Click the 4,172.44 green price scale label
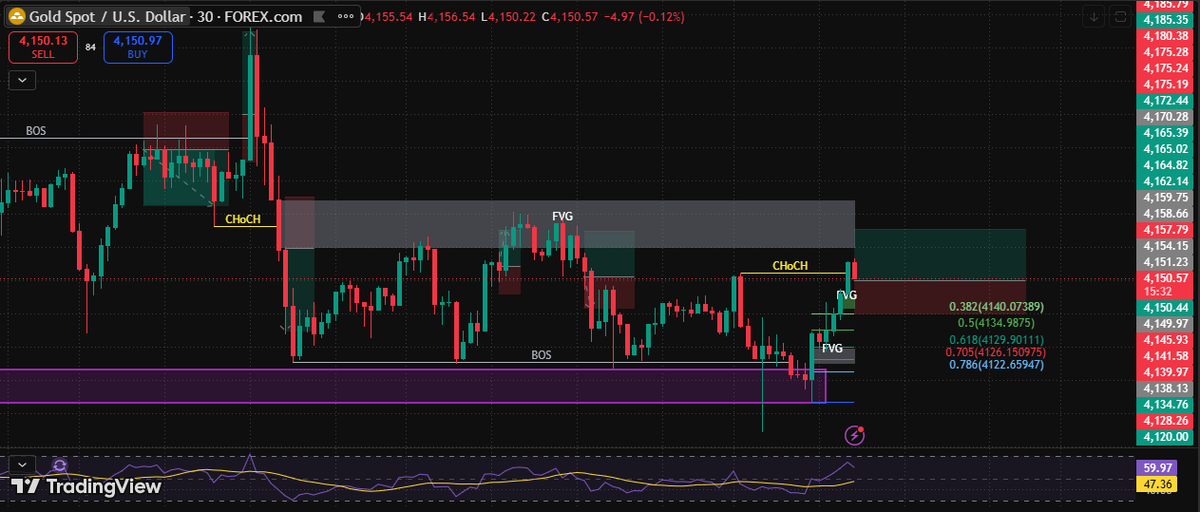 click(x=1168, y=100)
